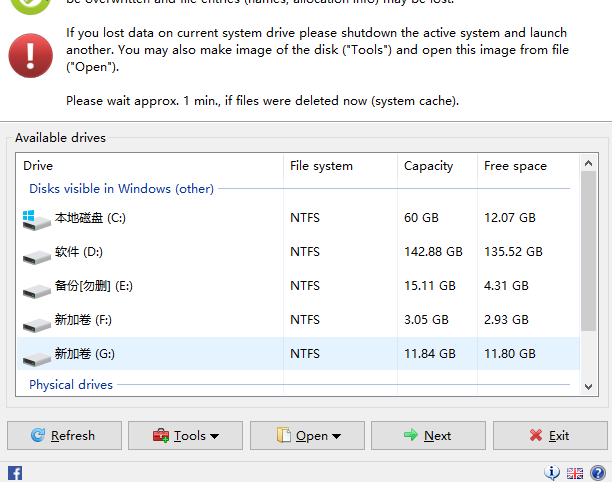Screen dimensions: 612x488
Task: Collapse Disks visible in Windows group
Action: (121, 188)
